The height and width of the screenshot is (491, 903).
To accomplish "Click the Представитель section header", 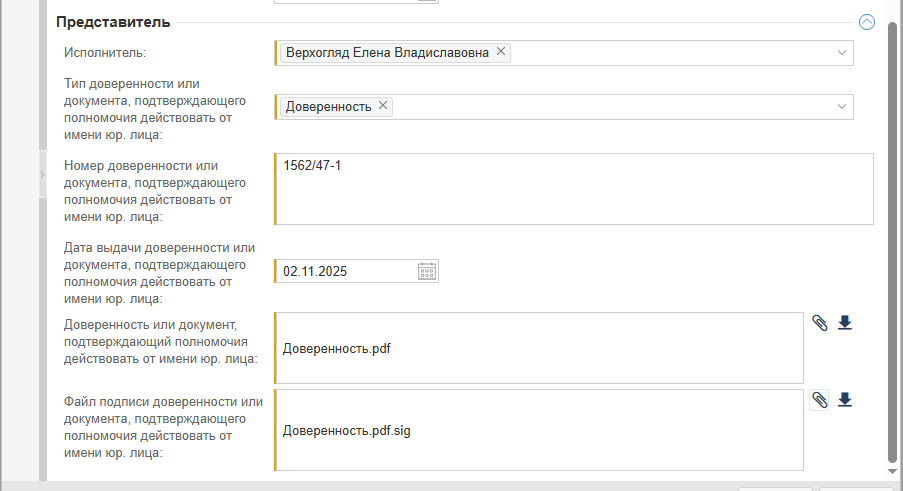I will coord(113,22).
